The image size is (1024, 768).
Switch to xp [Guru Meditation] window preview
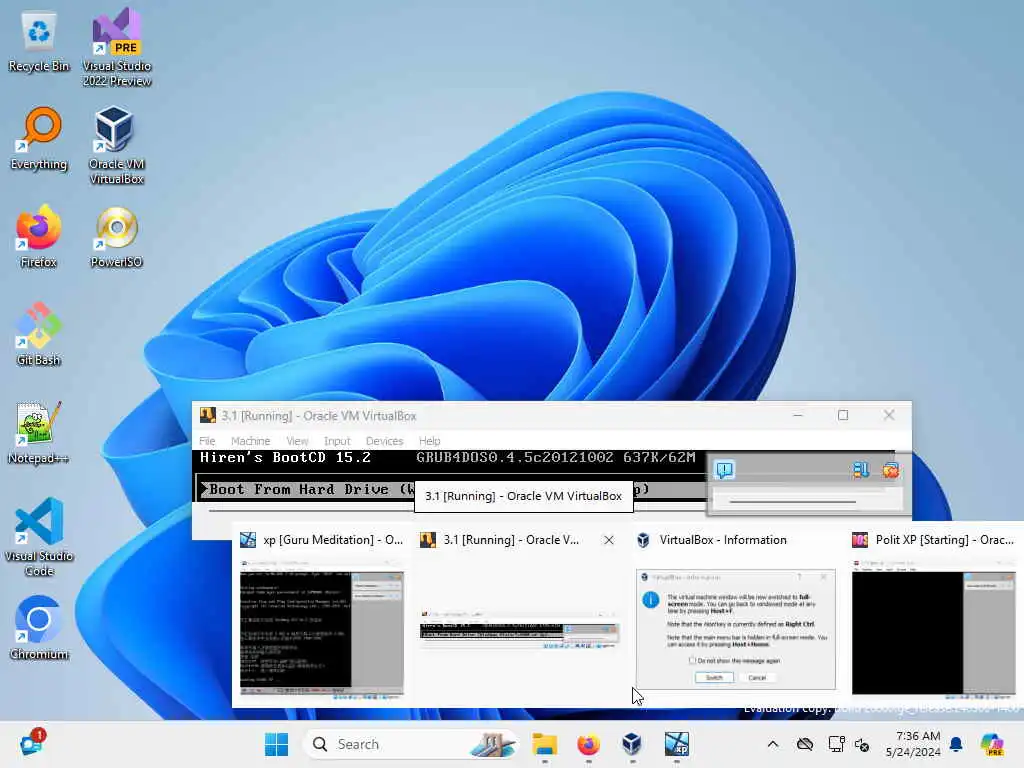click(322, 614)
